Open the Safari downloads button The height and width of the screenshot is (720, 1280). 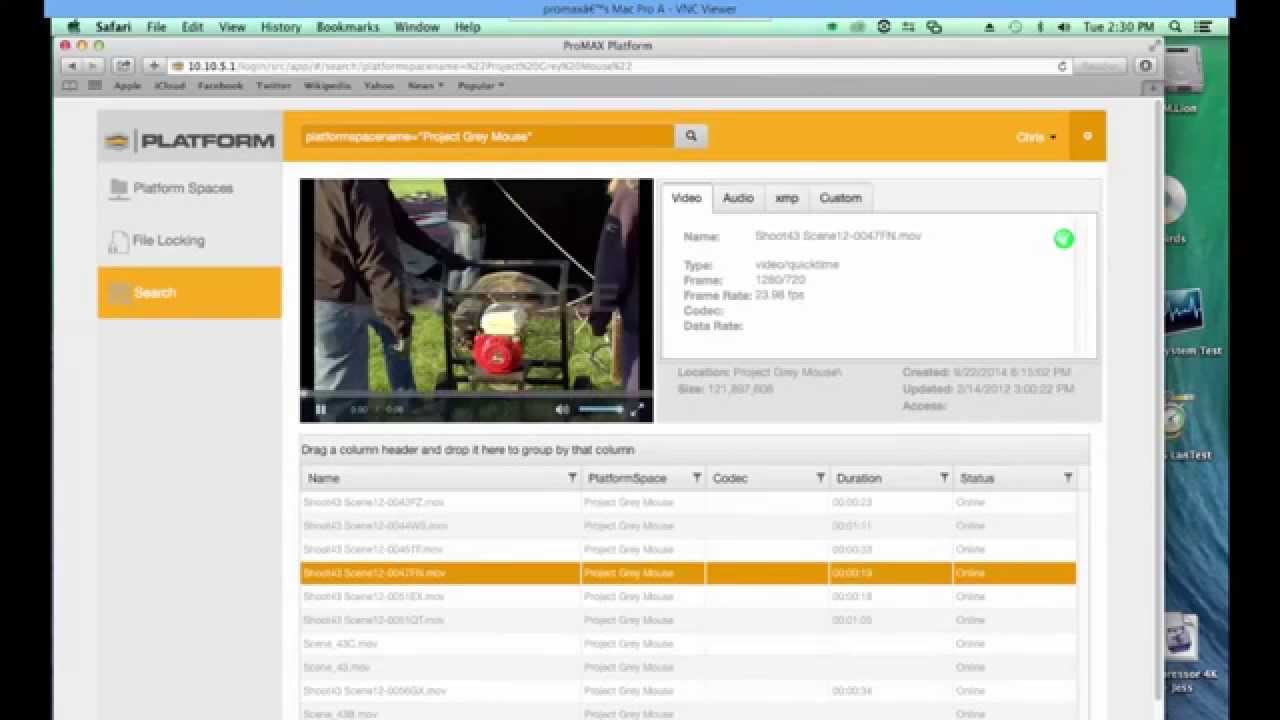tap(1146, 66)
